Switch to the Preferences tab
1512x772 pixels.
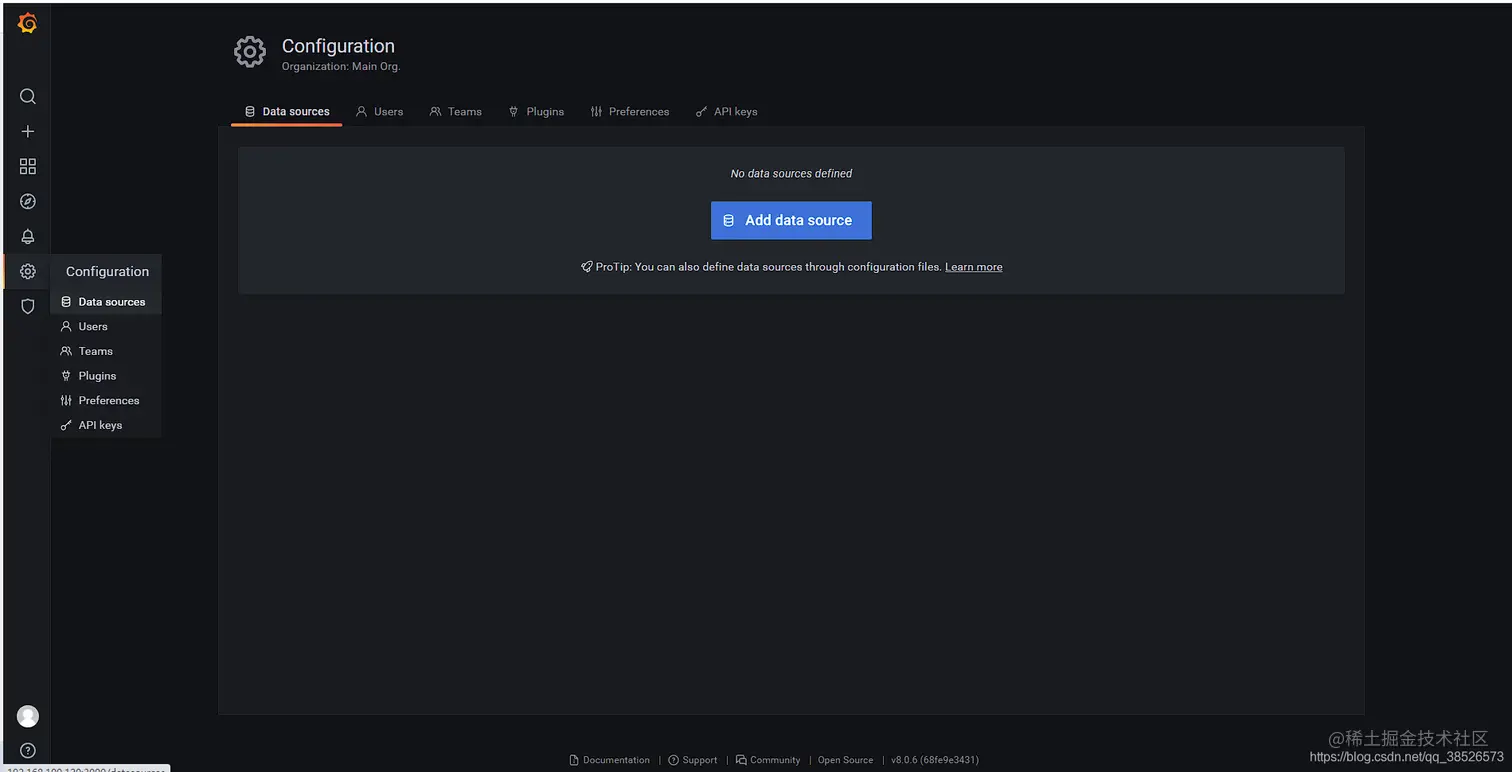coord(630,111)
